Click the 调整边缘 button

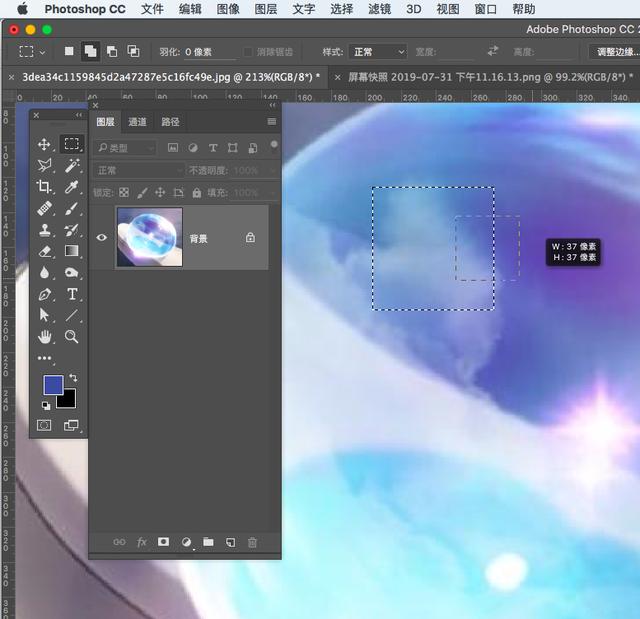point(616,52)
